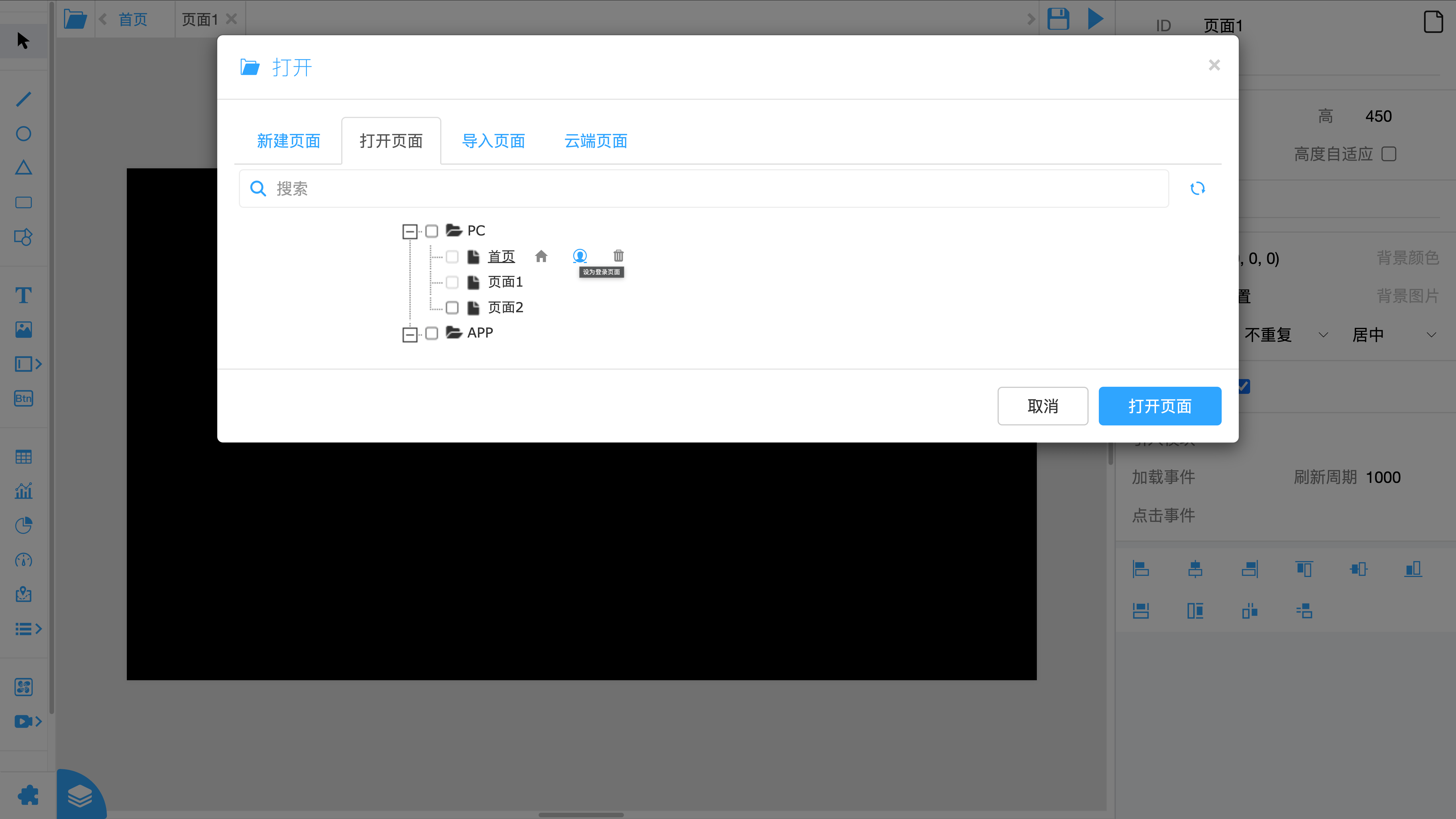Click the 搜索 search input field
The height and width of the screenshot is (819, 1456).
pyautogui.click(x=678, y=188)
